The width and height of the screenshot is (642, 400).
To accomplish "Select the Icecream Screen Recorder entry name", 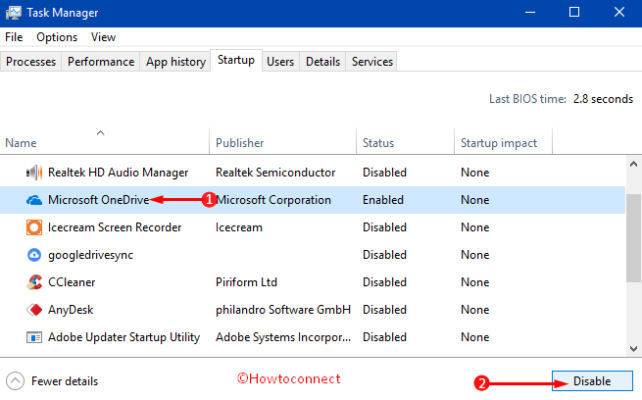I will pyautogui.click(x=115, y=227).
